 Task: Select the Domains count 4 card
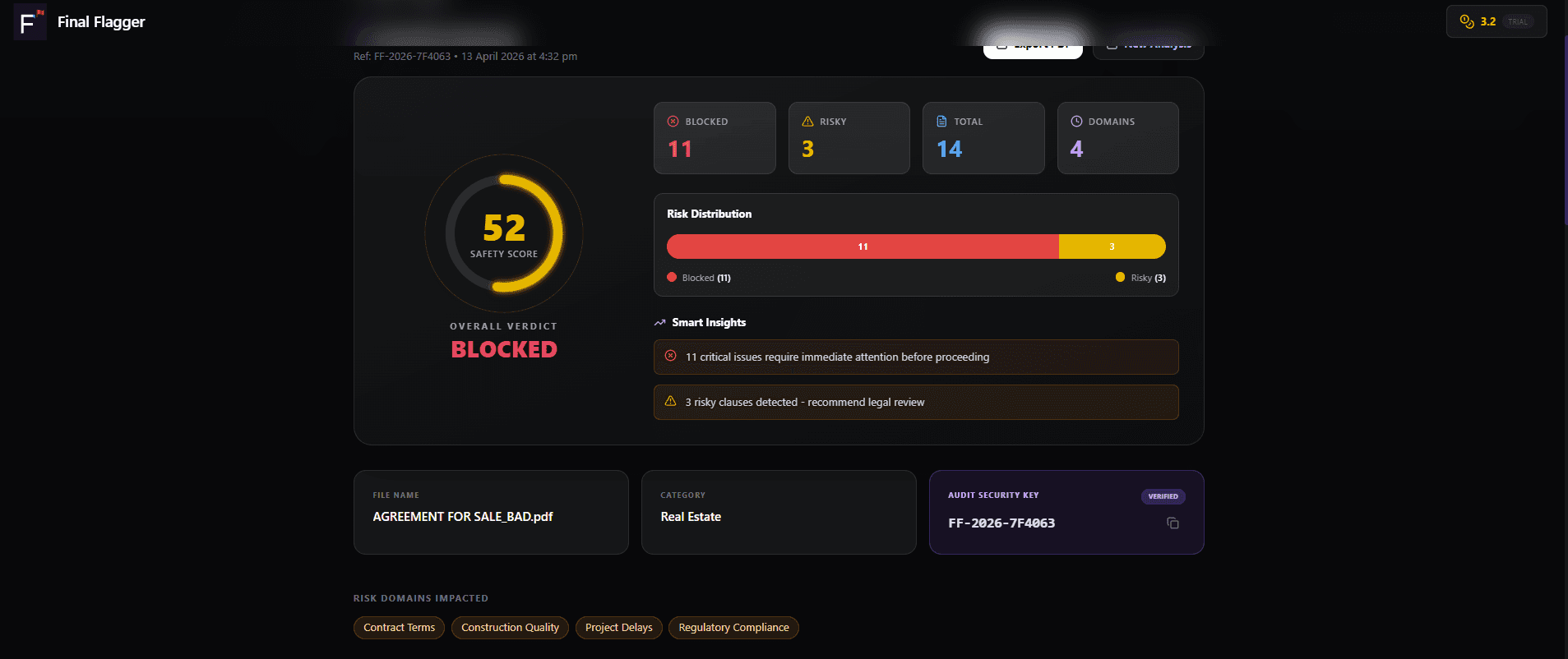[x=1117, y=138]
